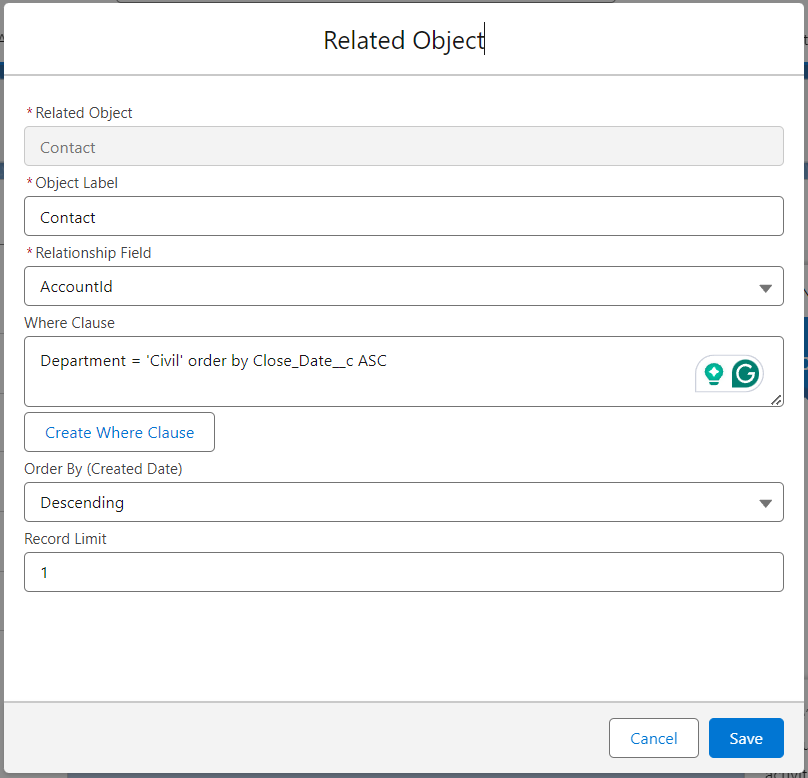Save the Related Object configuration
The image size is (808, 778).
(746, 738)
